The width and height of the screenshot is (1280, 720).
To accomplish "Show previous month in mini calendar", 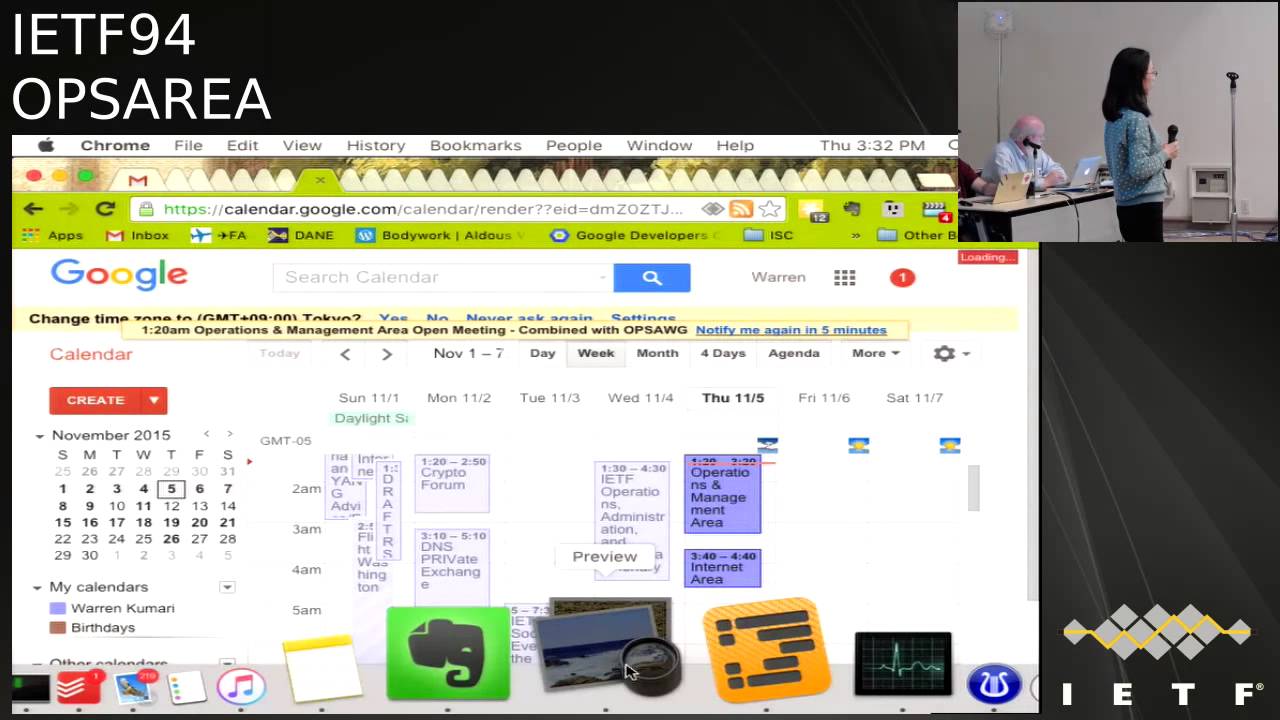I will (x=206, y=434).
